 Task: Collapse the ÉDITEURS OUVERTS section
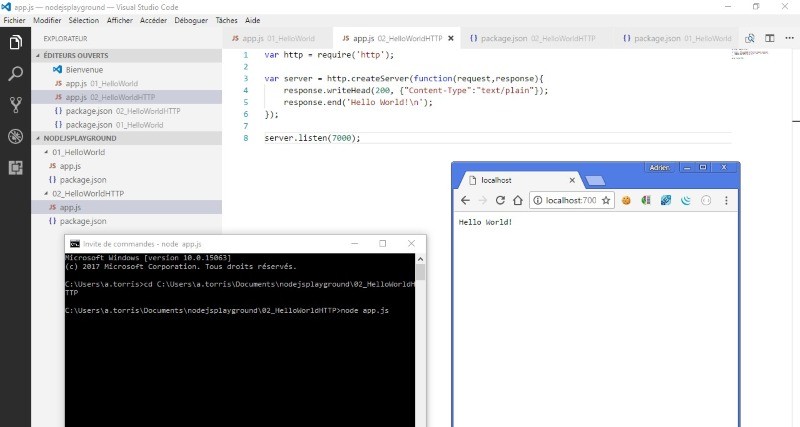37,55
